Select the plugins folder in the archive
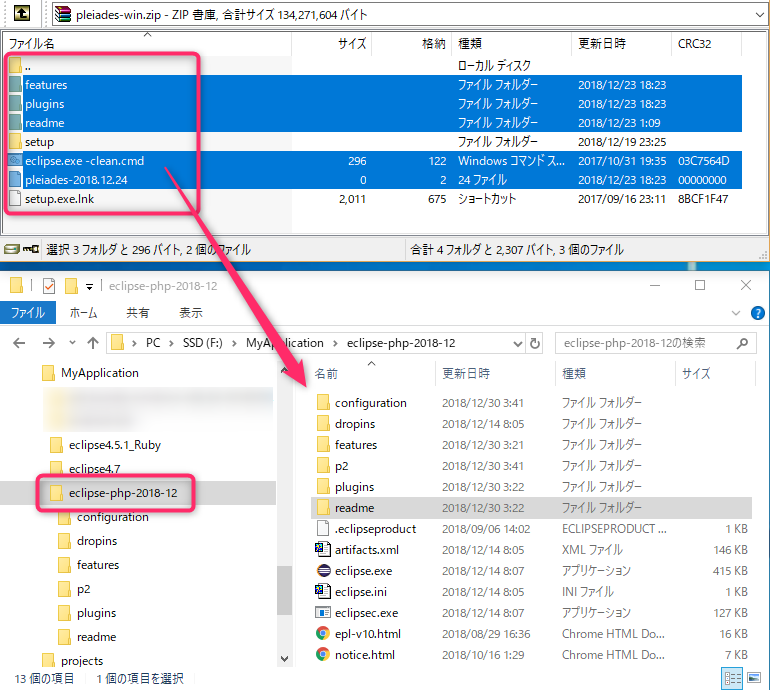The height and width of the screenshot is (690, 770). pyautogui.click(x=375, y=104)
